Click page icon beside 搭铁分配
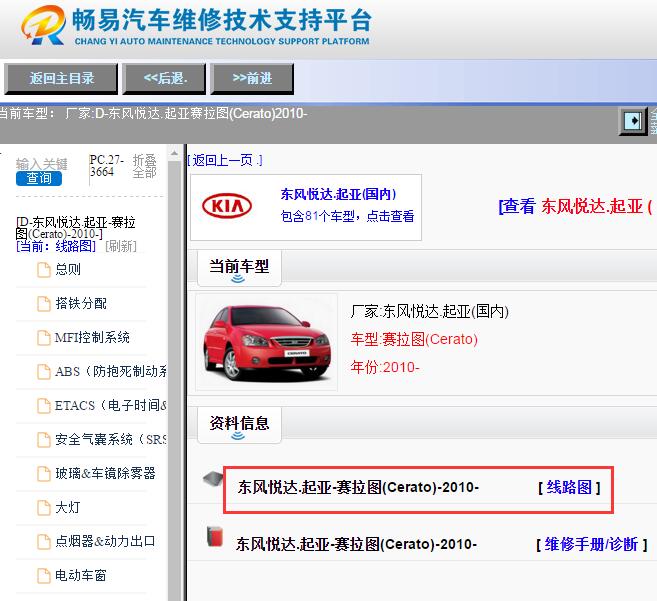 44,303
